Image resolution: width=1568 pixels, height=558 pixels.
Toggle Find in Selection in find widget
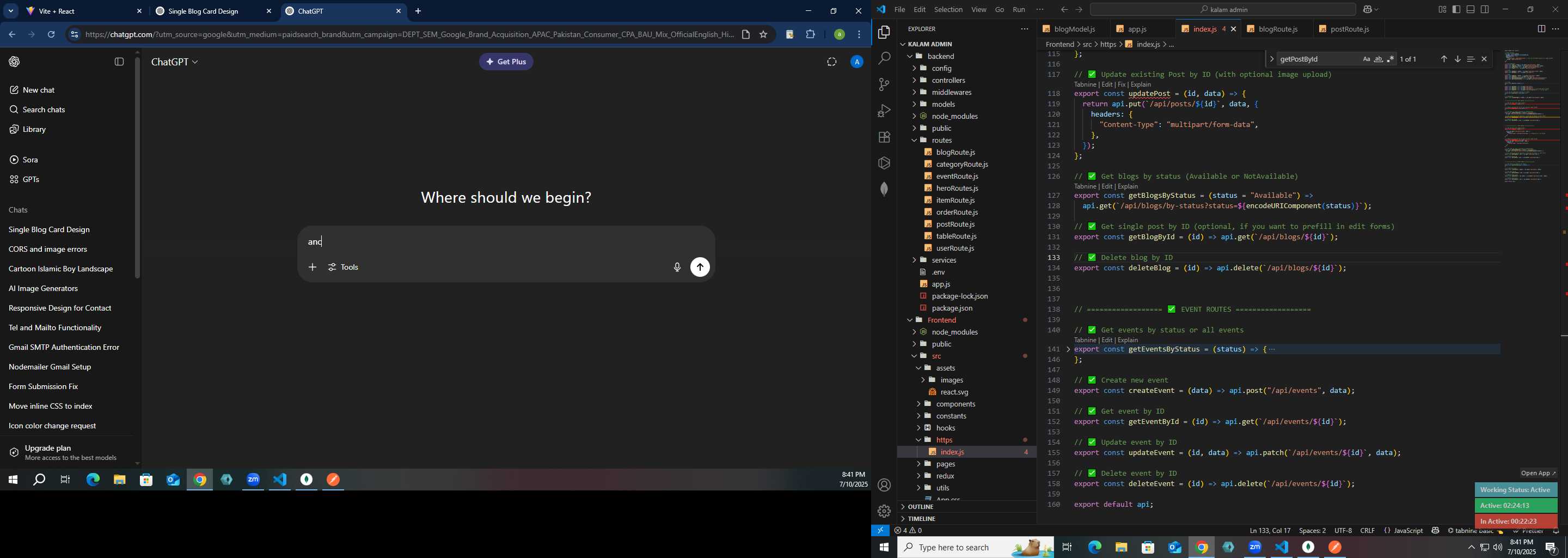point(1471,59)
